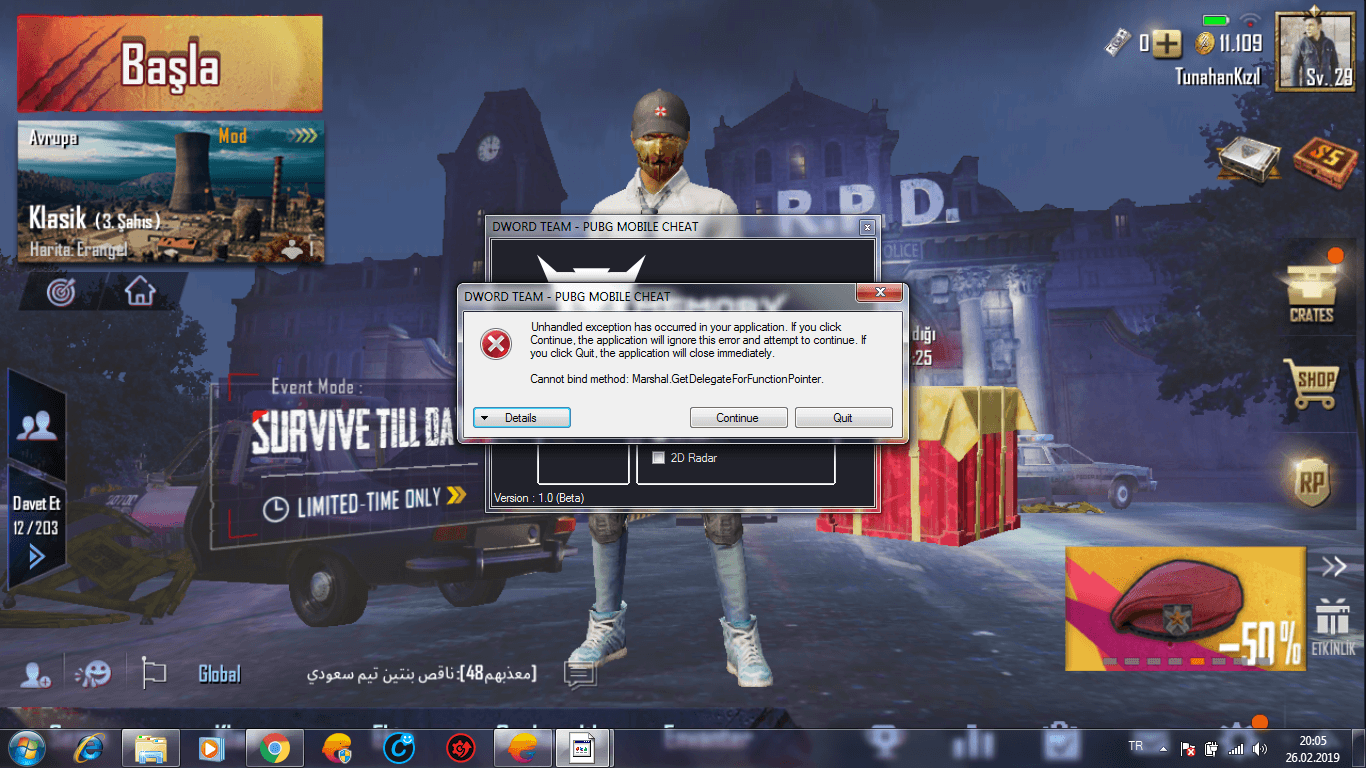Open the Windows Start menu

pyautogui.click(x=25, y=747)
